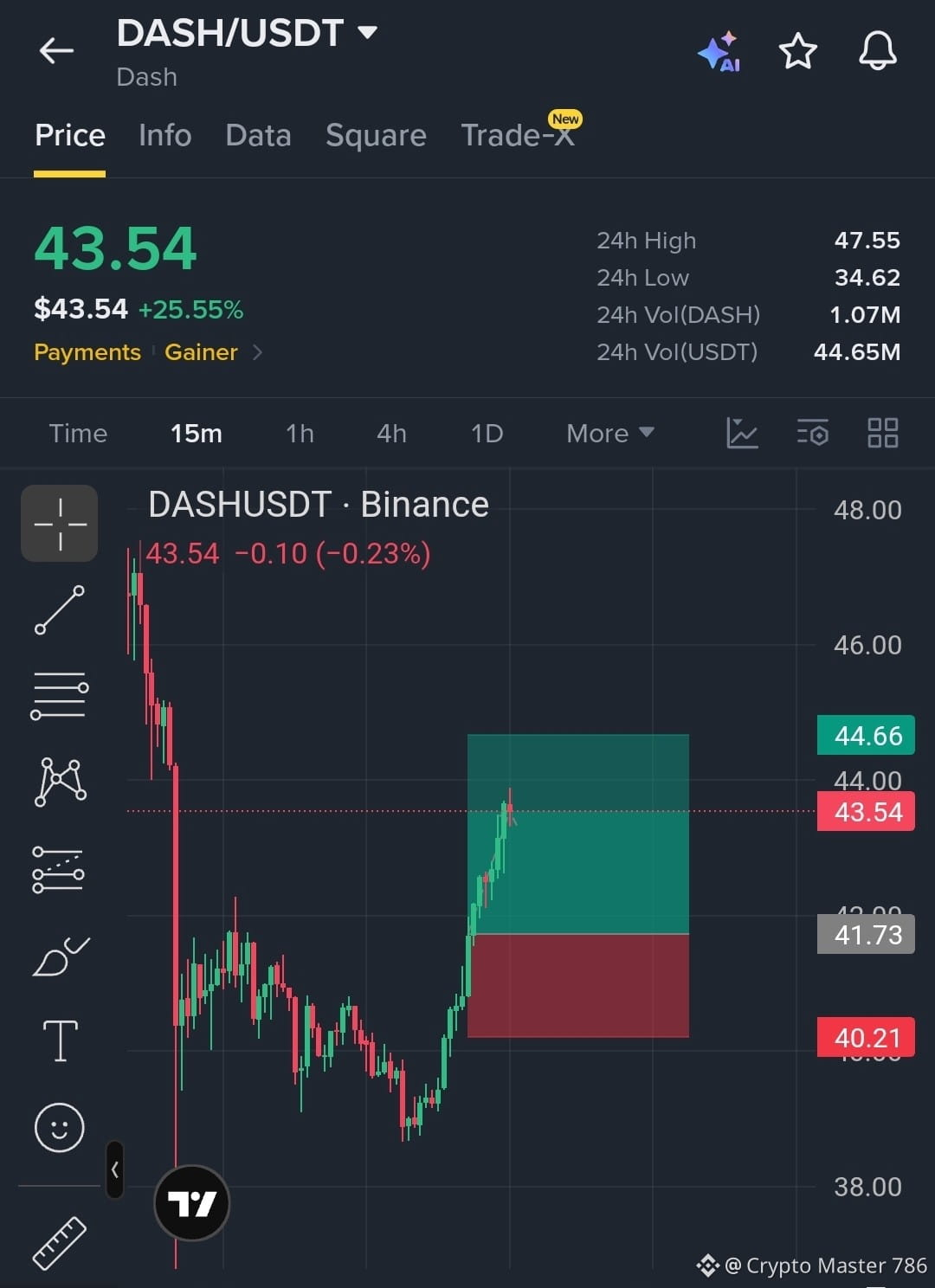Screen dimensions: 935x1288
Task: Open the Trade-X tab
Action: click(518, 136)
